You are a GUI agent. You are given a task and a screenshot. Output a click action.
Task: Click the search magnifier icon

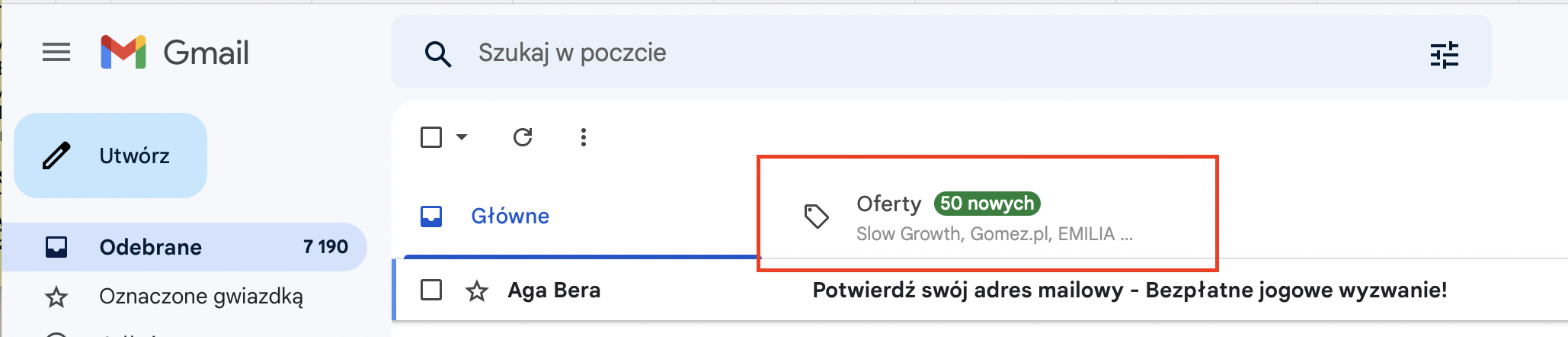(438, 54)
